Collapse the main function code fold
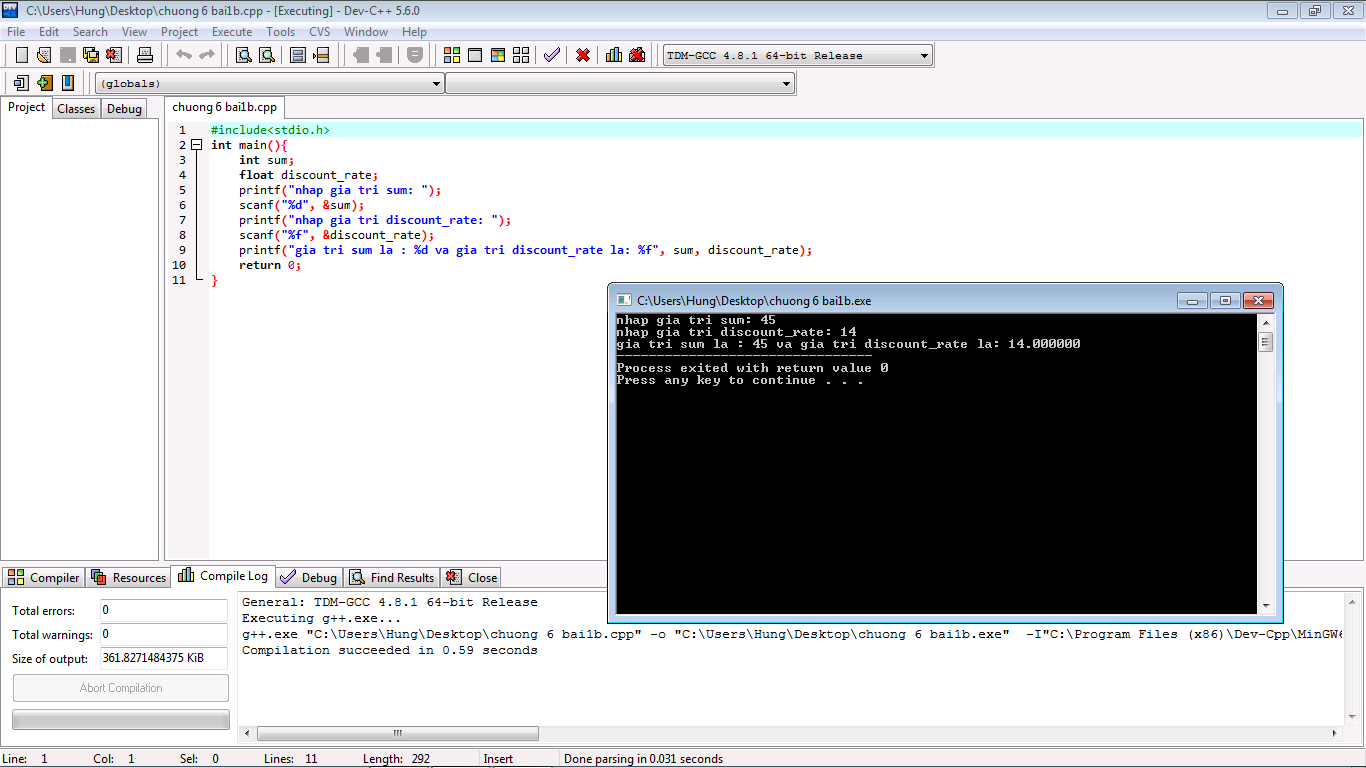The image size is (1366, 768). [197, 144]
